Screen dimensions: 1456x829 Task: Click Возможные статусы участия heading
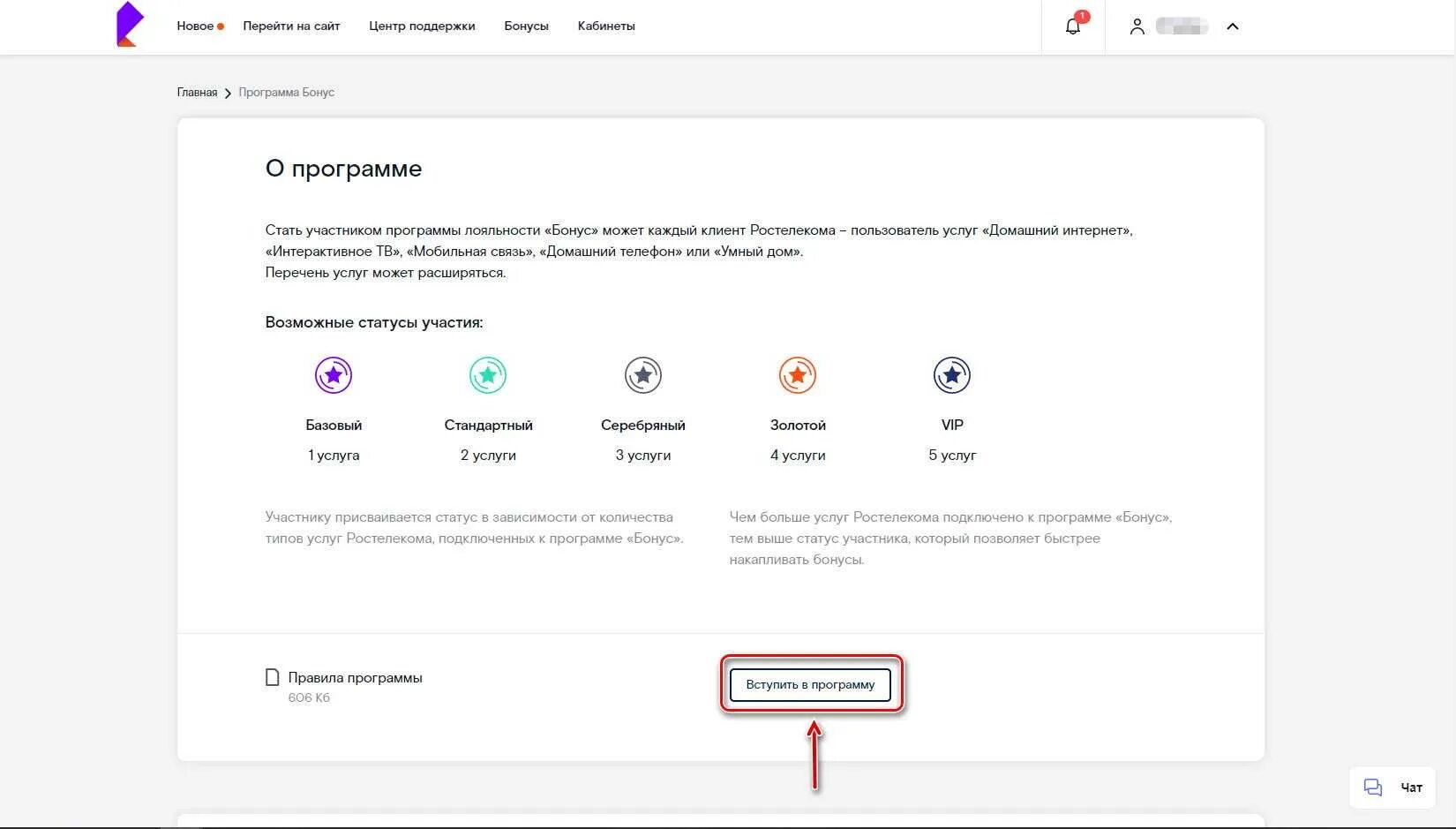(x=374, y=322)
